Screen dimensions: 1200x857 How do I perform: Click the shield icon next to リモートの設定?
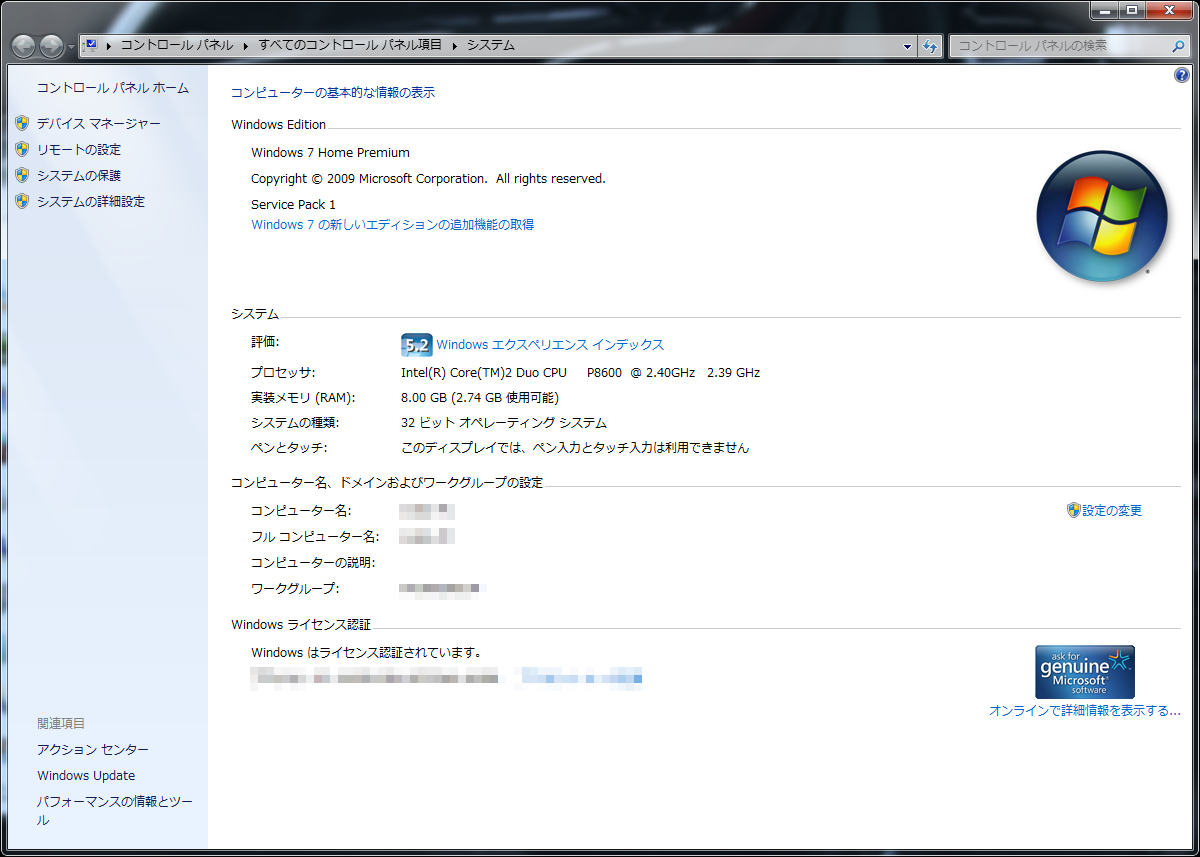coord(22,149)
